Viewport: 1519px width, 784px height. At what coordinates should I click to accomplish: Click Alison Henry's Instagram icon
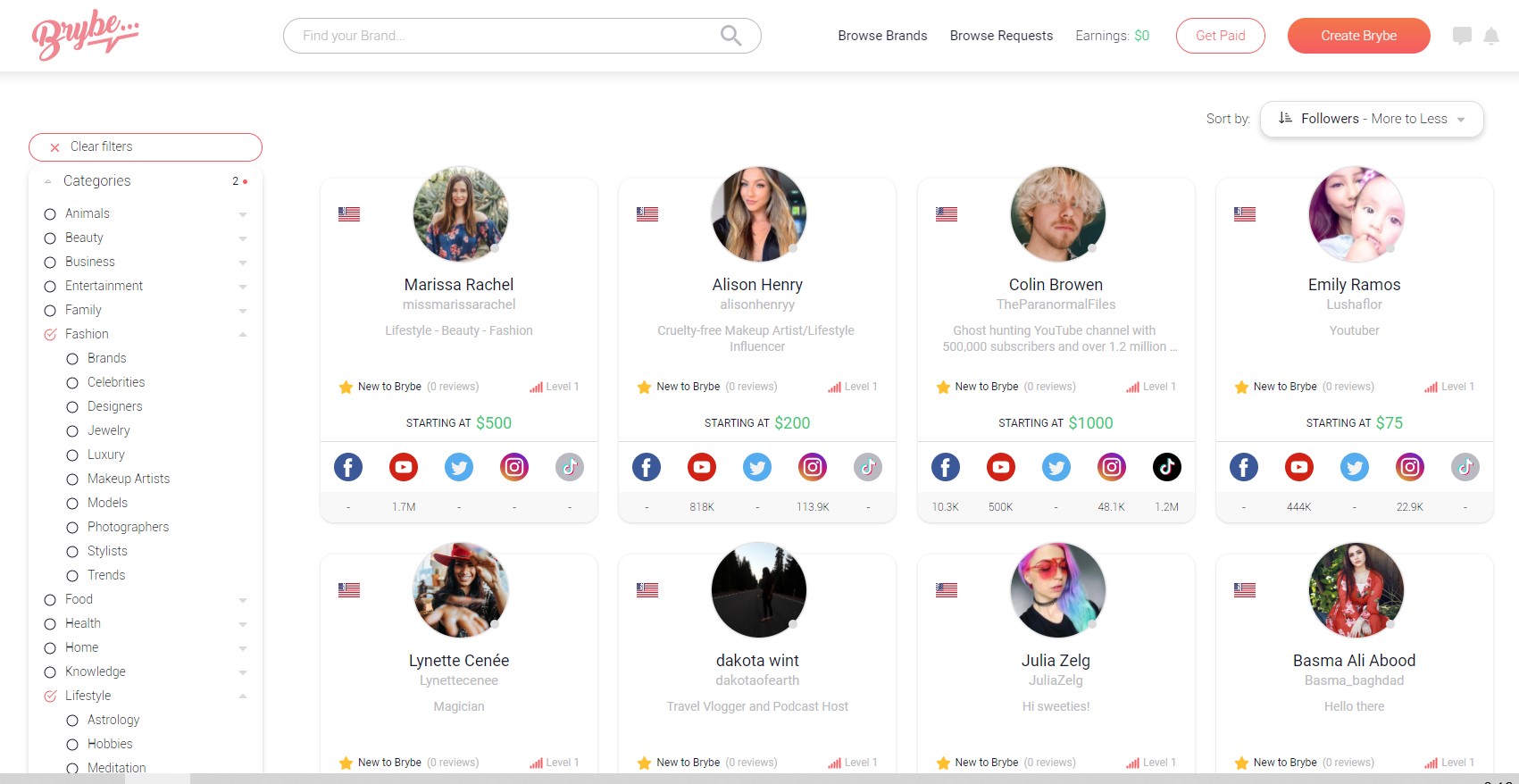pyautogui.click(x=813, y=467)
